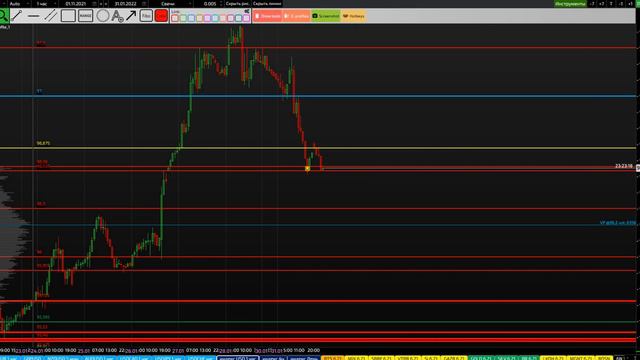Click the green Screenshot button

tap(326, 16)
